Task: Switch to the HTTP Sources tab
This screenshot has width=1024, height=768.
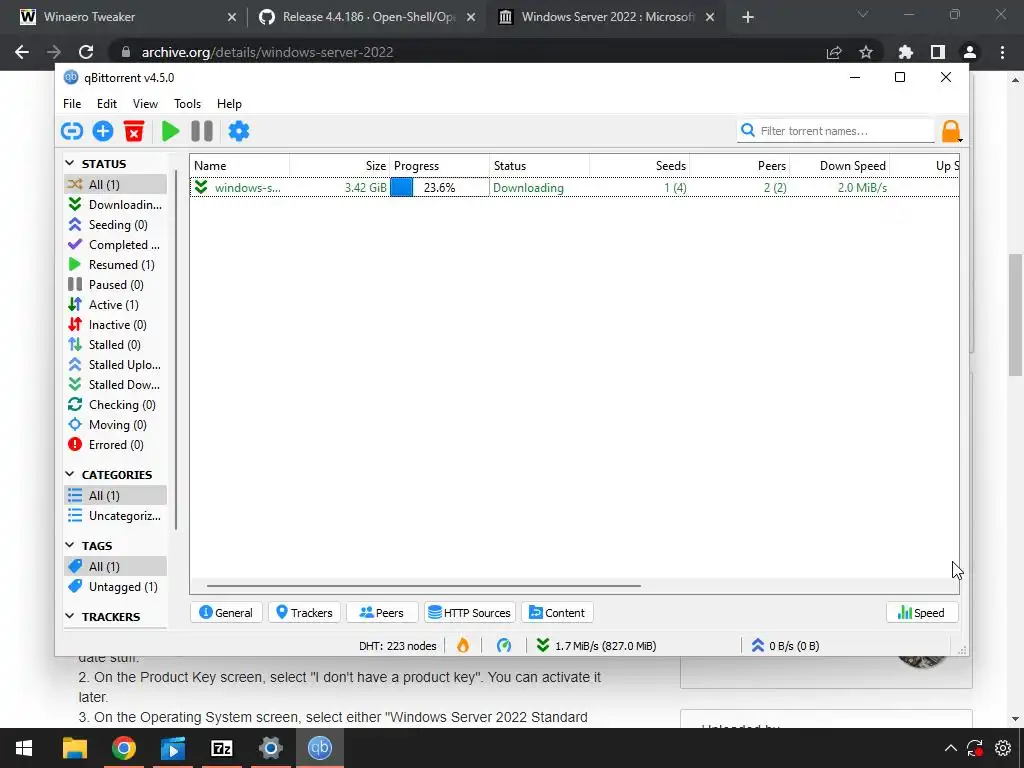Action: click(470, 613)
